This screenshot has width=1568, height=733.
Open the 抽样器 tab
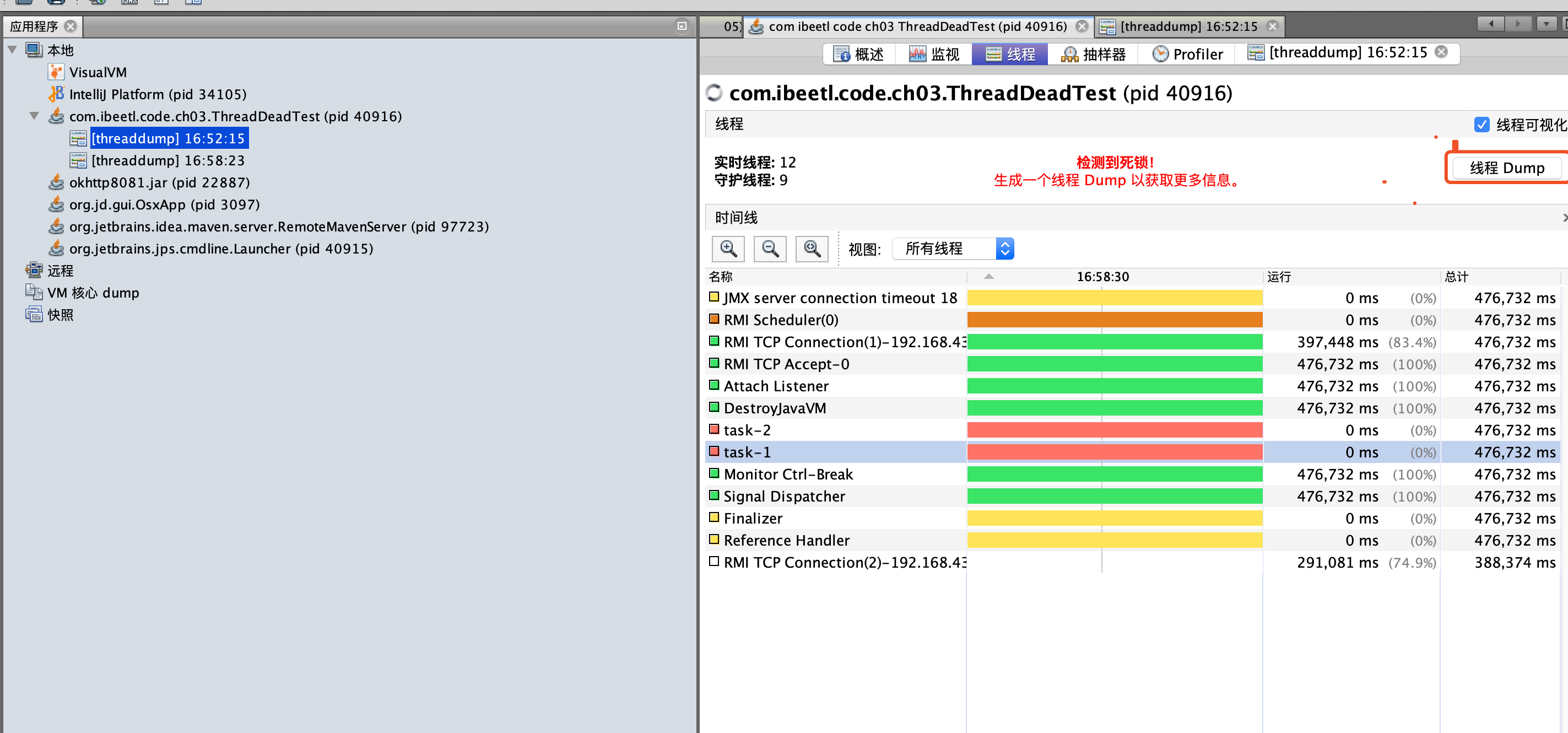click(x=1094, y=54)
